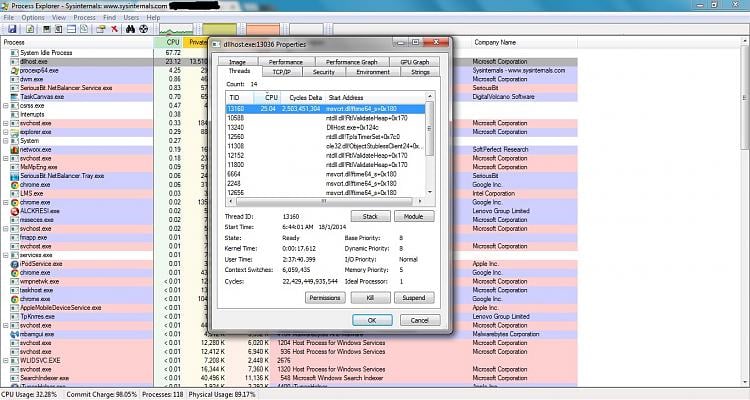This screenshot has height=400, width=750.
Task: Switch to the Security tab
Action: point(324,72)
